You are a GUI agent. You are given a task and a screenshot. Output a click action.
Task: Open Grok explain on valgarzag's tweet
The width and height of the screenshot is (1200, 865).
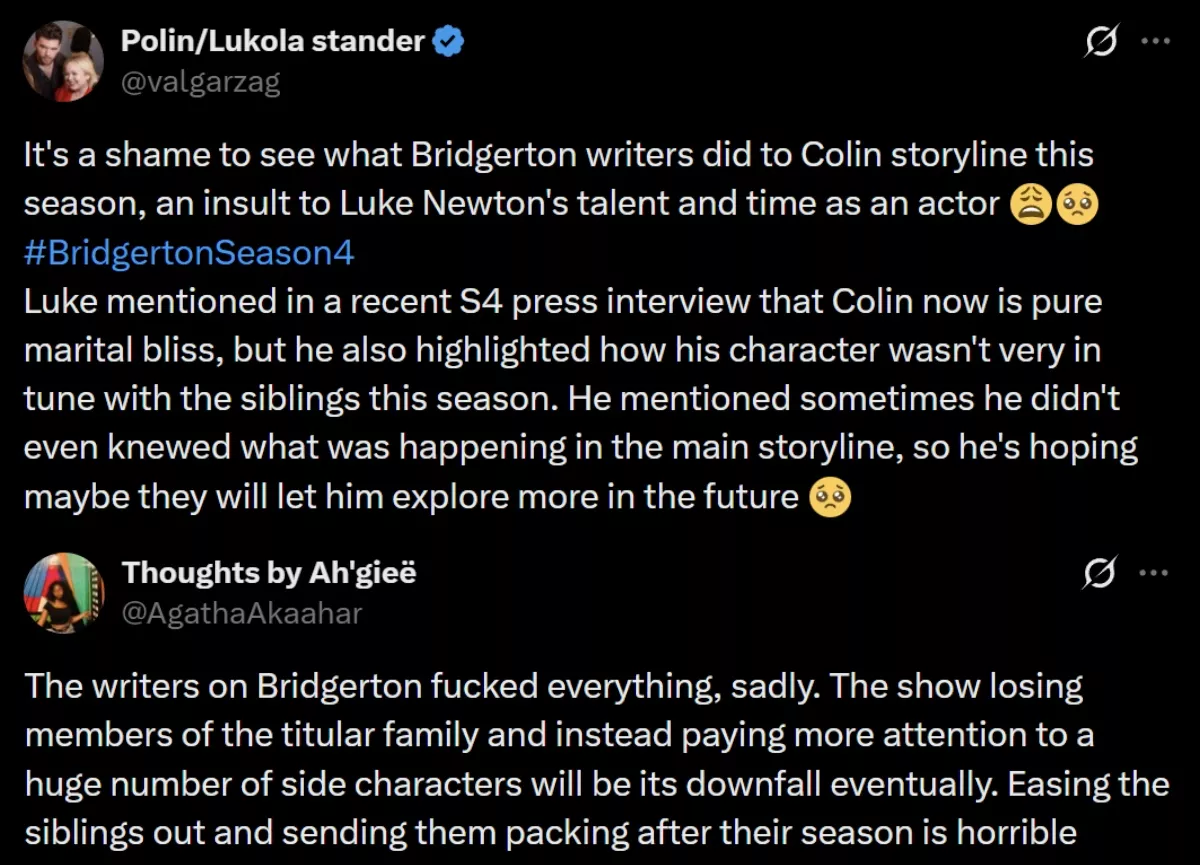tap(1101, 42)
